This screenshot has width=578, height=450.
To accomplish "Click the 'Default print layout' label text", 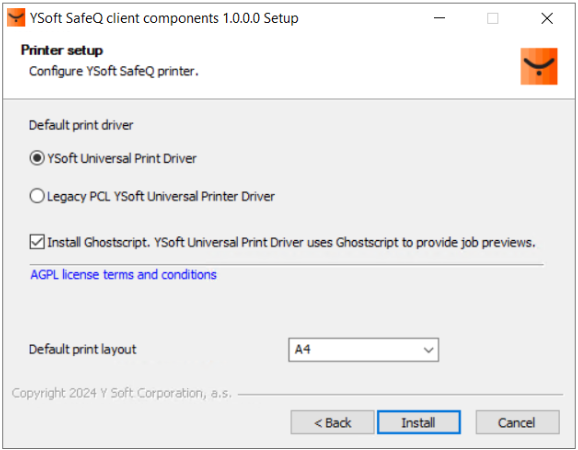I will 83,349.
